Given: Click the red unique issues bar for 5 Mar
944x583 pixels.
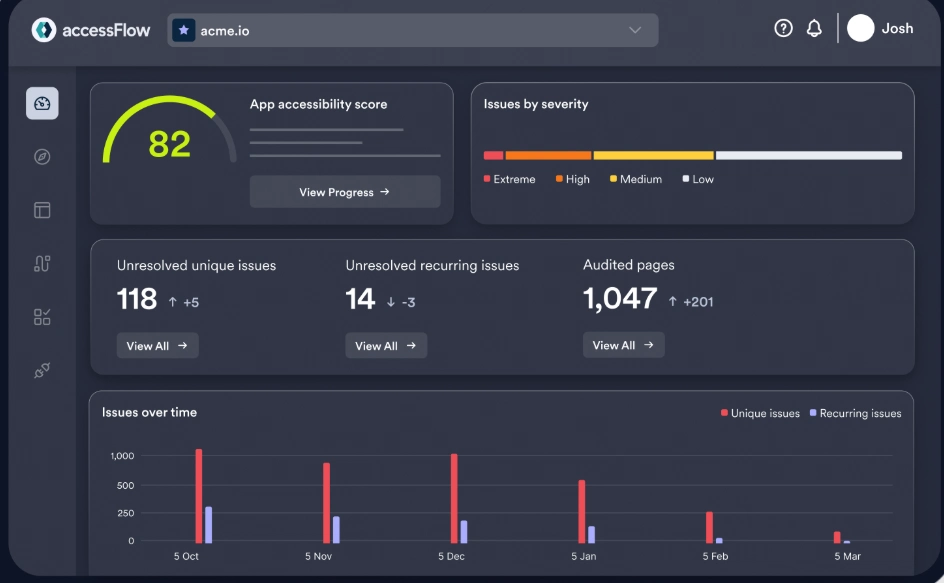Looking at the screenshot, I should pos(837,537).
